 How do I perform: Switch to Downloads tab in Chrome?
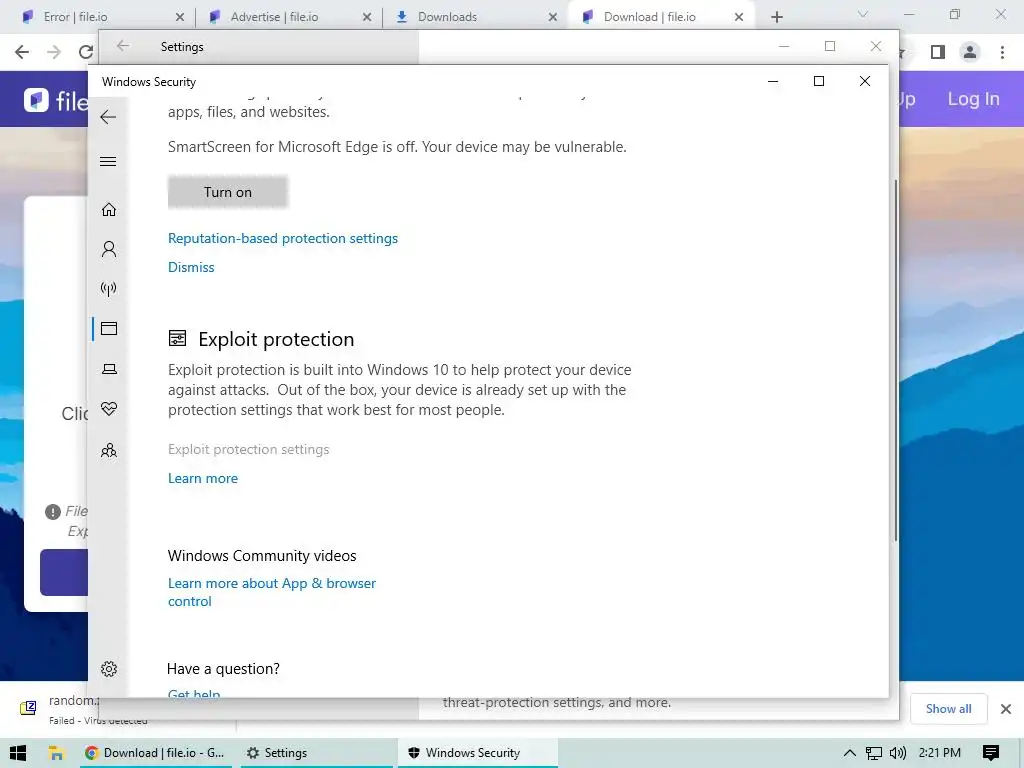pyautogui.click(x=447, y=17)
